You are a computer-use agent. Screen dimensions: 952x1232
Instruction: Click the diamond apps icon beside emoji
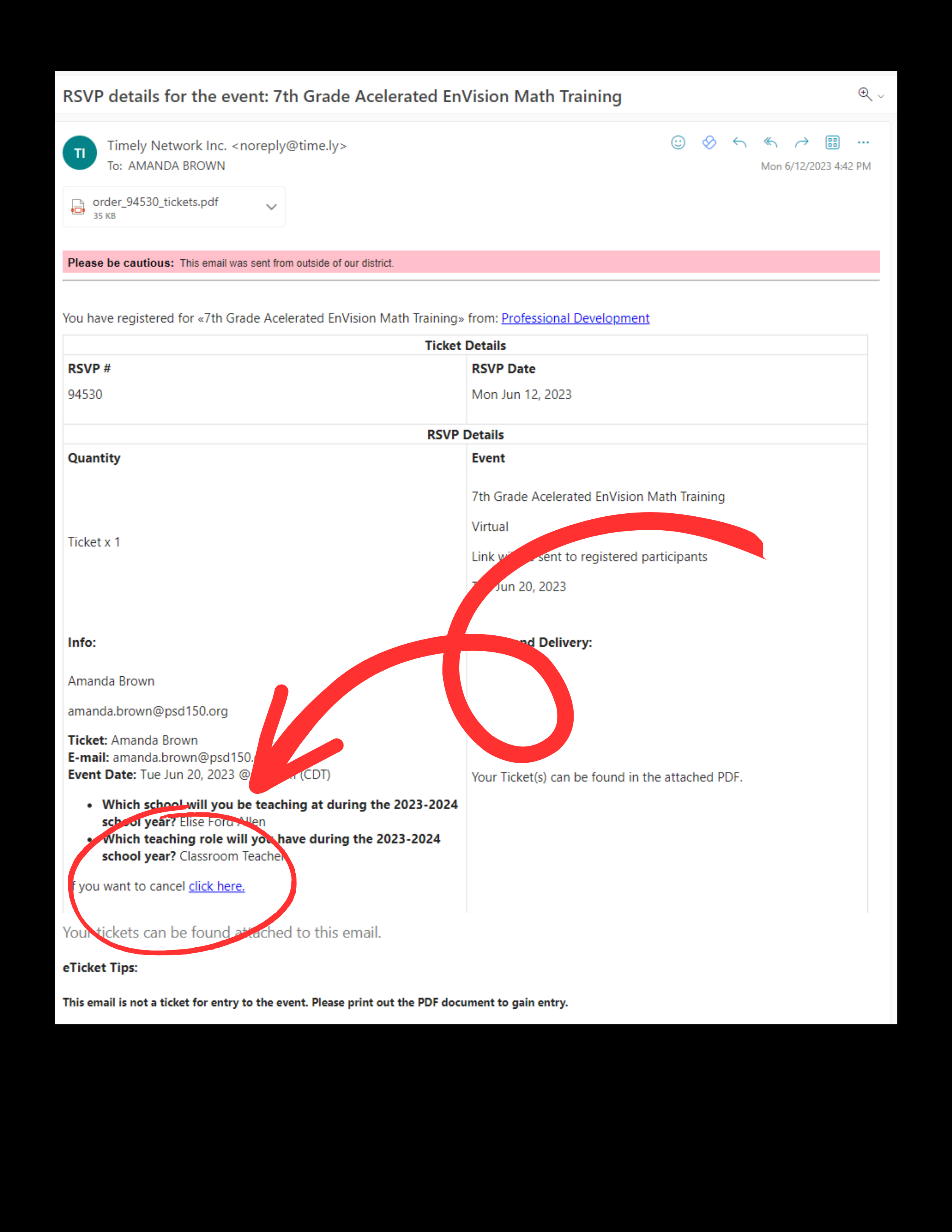click(x=709, y=143)
